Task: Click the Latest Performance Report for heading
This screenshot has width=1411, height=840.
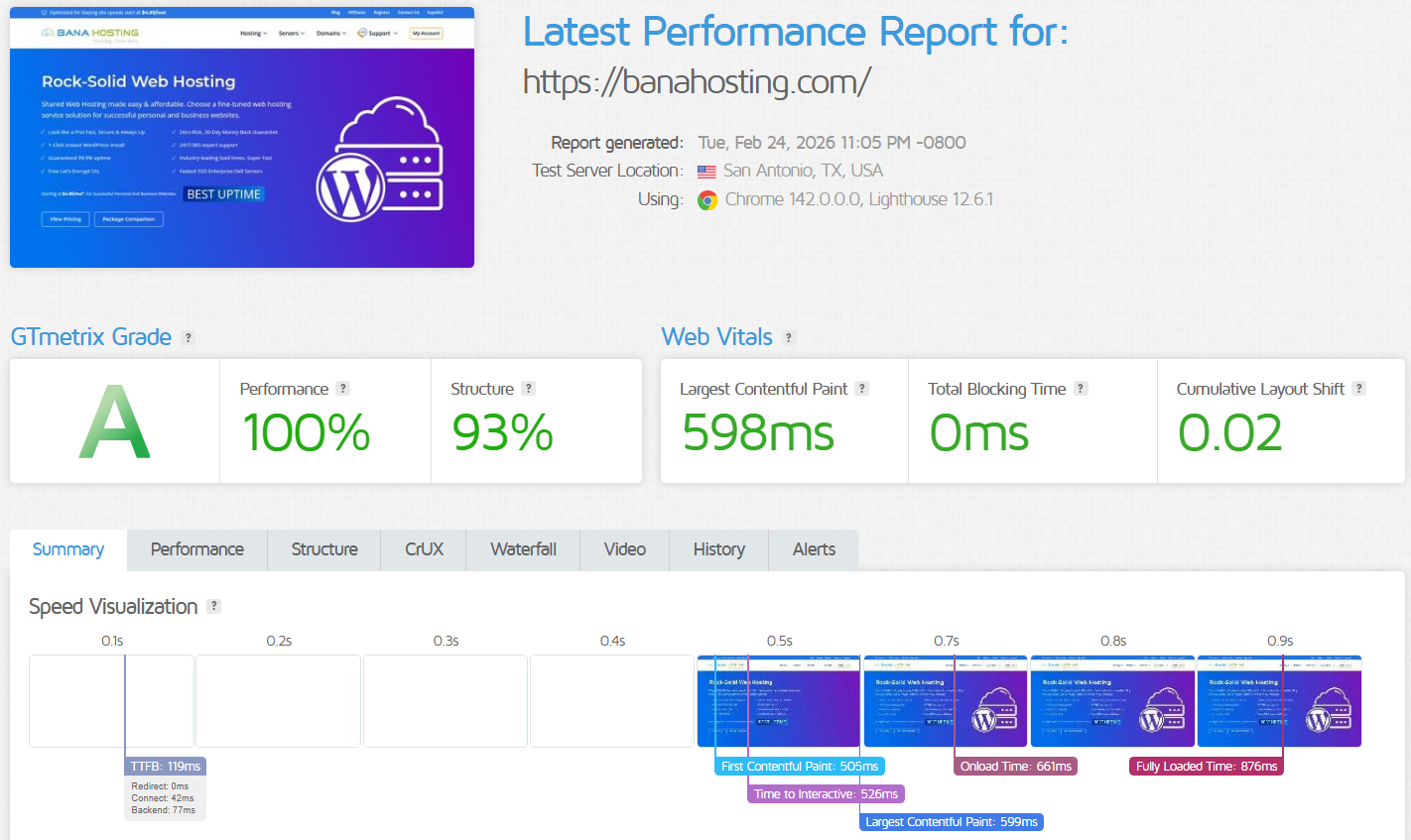Action: [x=796, y=32]
